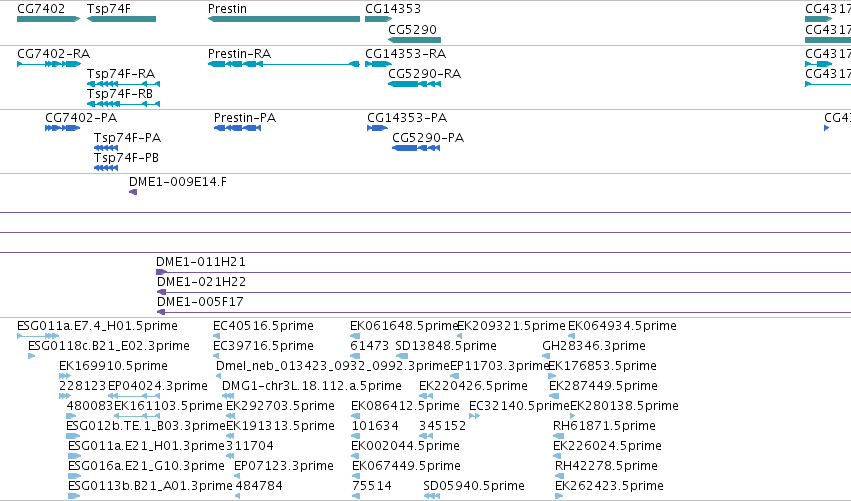Select the EC40516.5prime EST label
851x501 pixels.
263,326
